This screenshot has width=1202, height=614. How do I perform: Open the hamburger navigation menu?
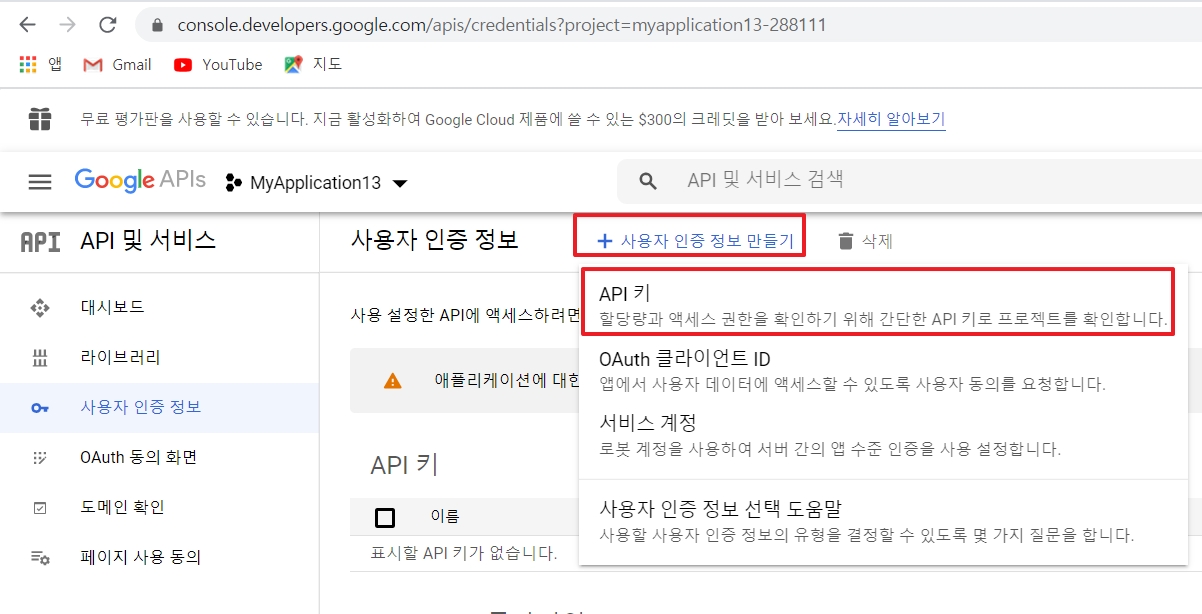[x=40, y=182]
